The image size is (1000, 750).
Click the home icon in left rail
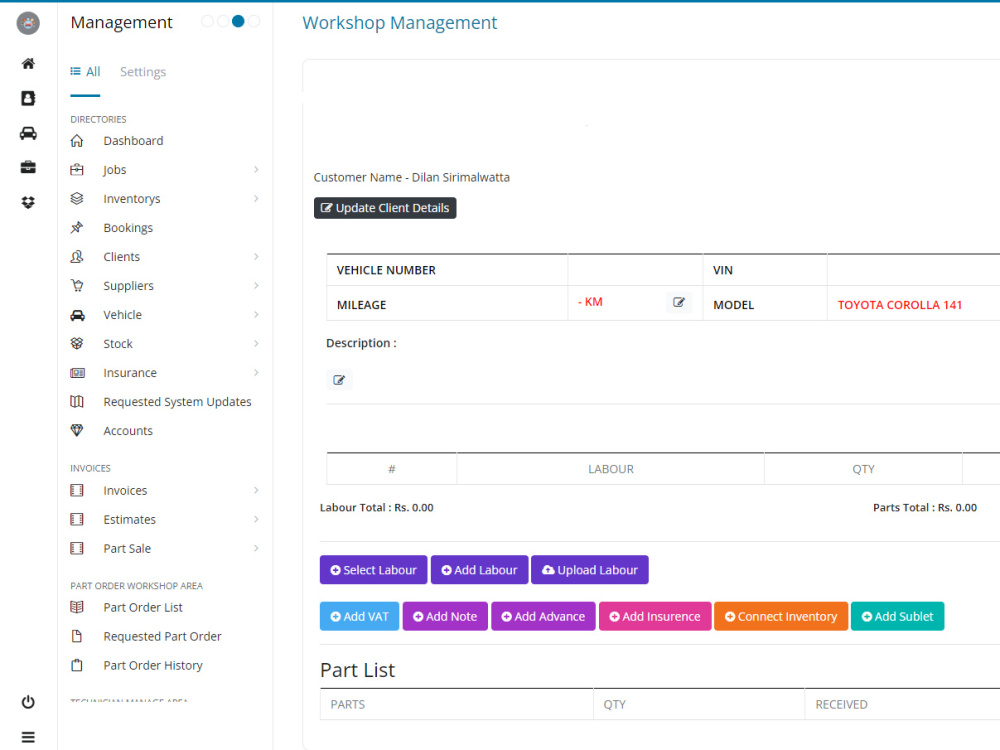point(28,63)
